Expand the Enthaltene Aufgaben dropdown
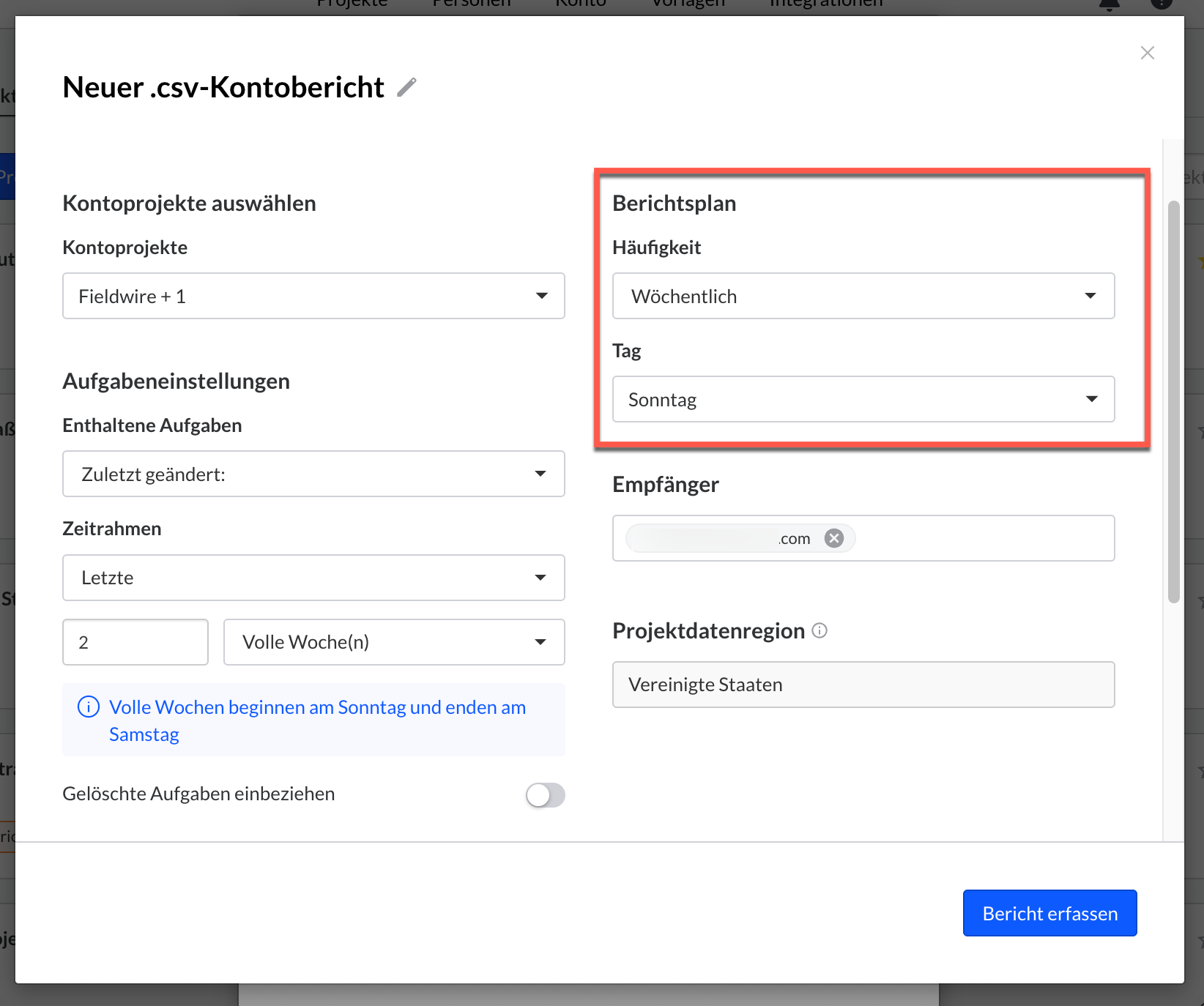1204x1006 pixels. (x=313, y=474)
